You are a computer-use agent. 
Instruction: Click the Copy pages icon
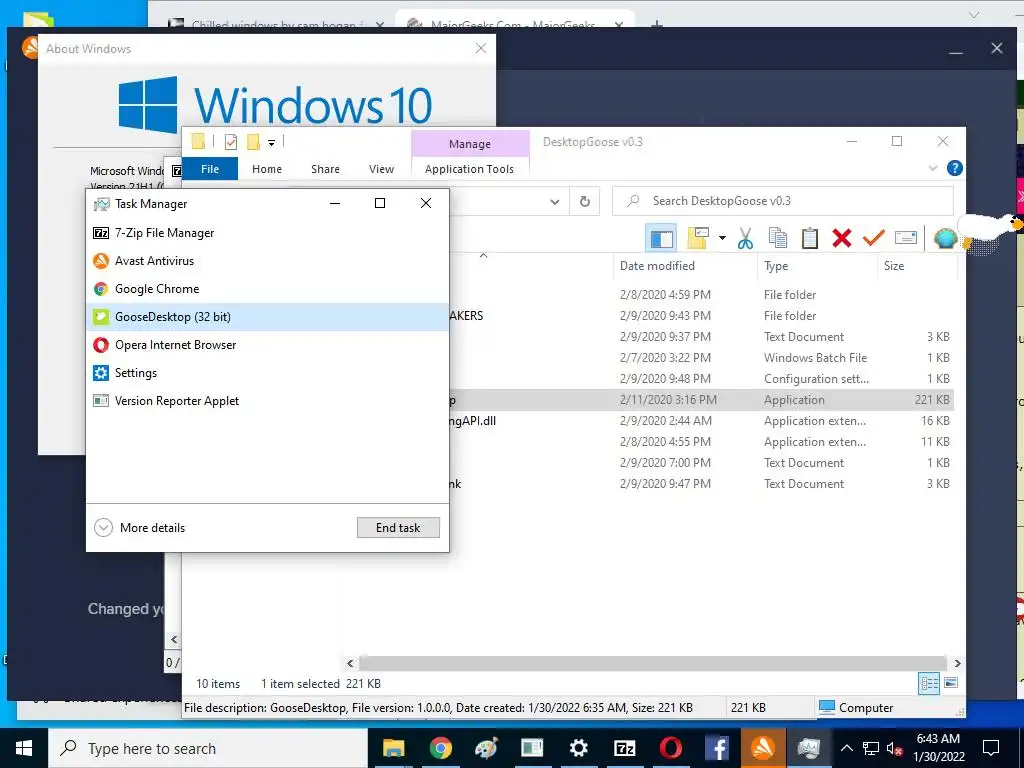(x=777, y=238)
